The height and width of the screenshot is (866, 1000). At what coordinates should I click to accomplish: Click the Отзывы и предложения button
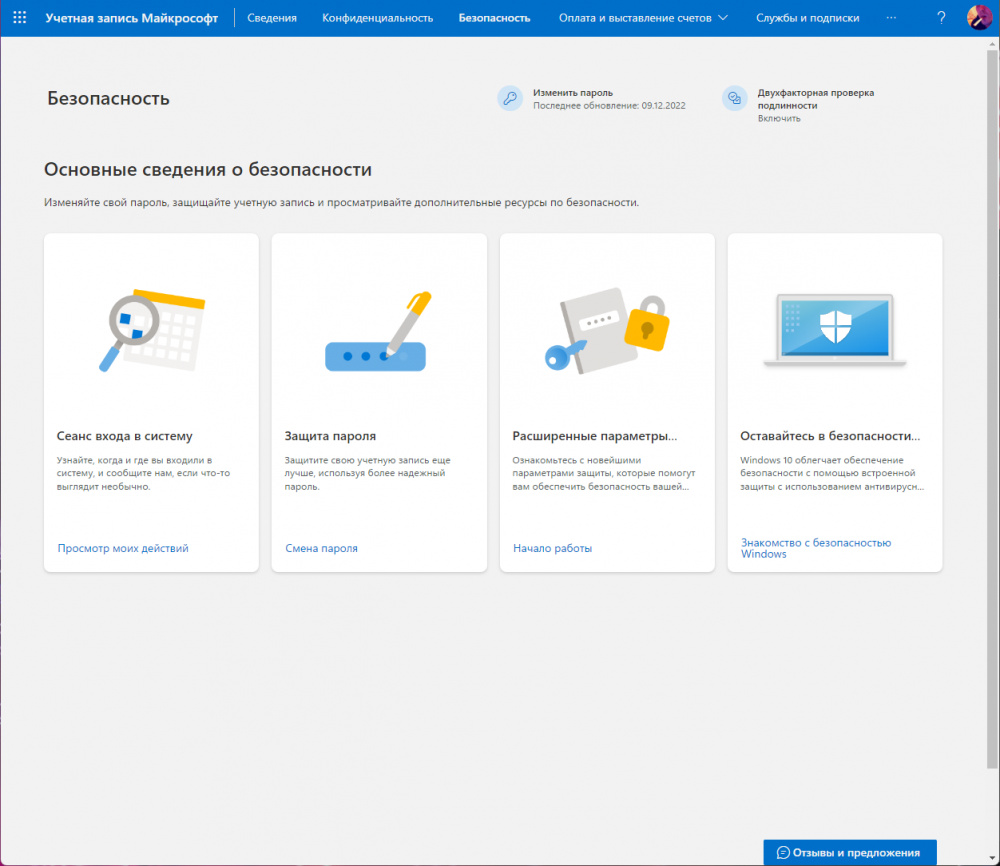coord(849,853)
